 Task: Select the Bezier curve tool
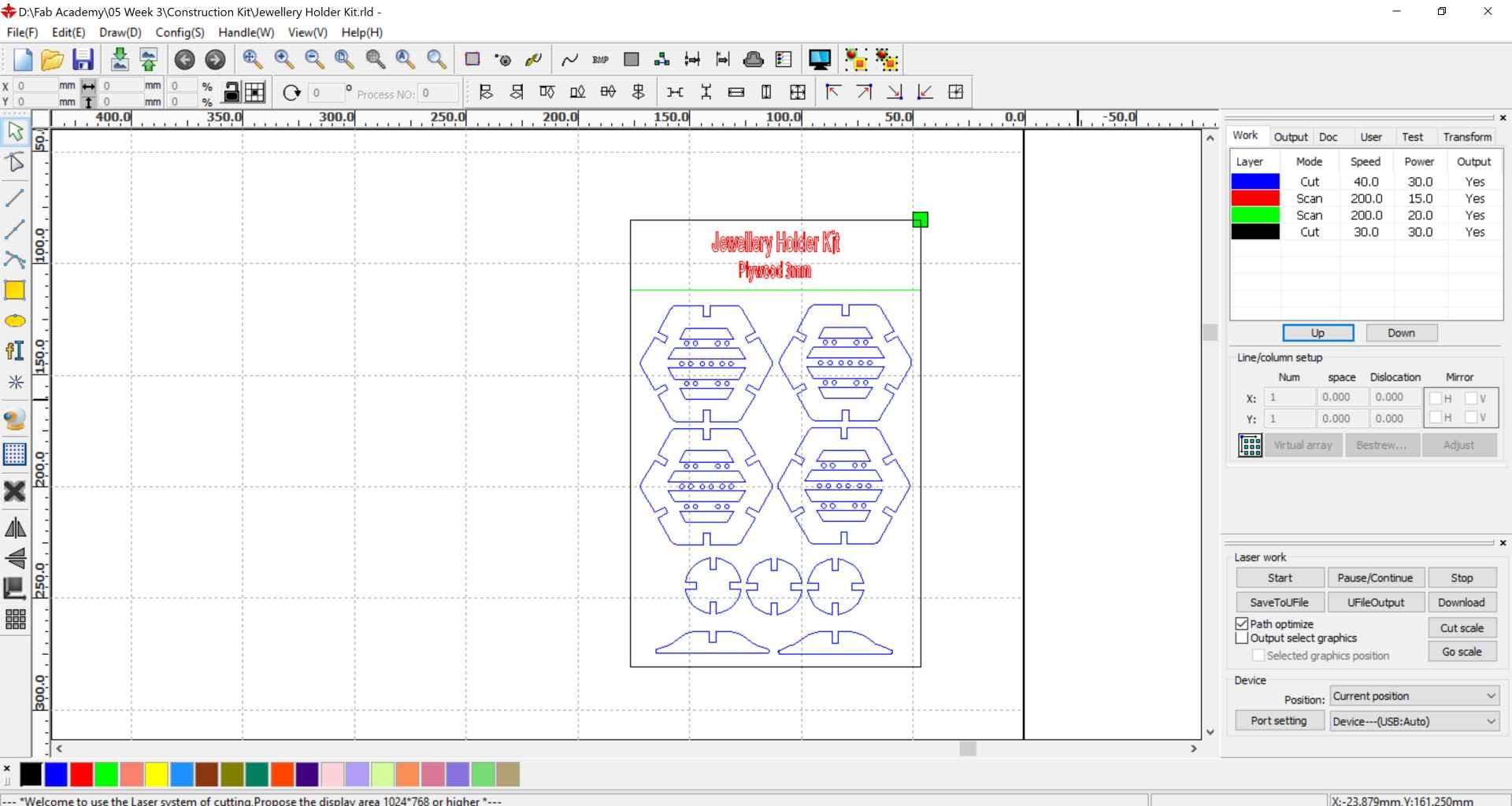point(15,260)
